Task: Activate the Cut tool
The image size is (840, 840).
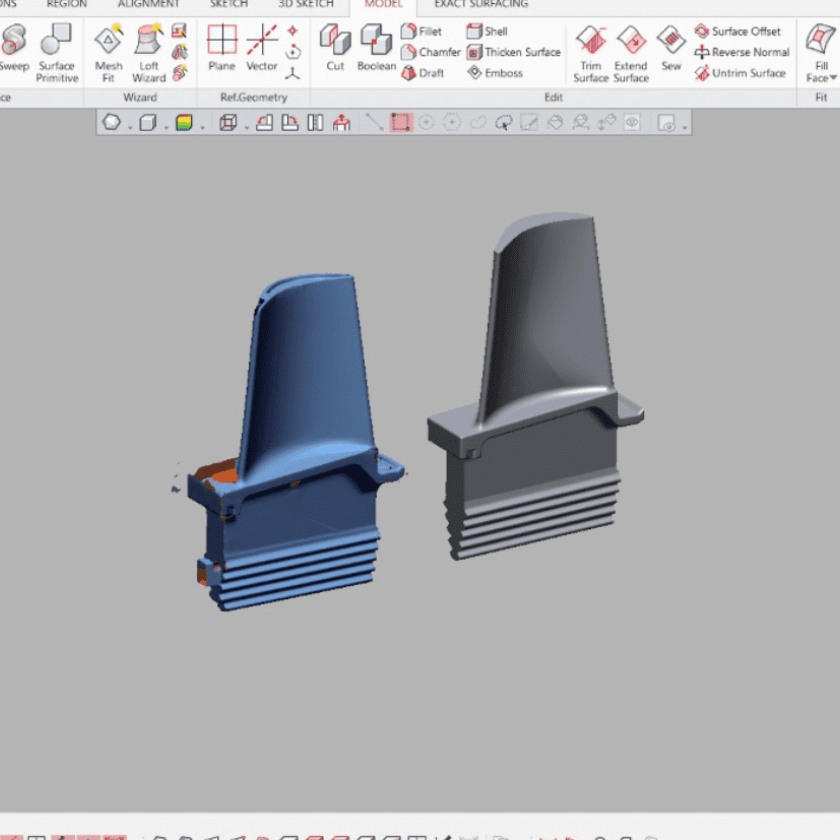Action: (335, 48)
